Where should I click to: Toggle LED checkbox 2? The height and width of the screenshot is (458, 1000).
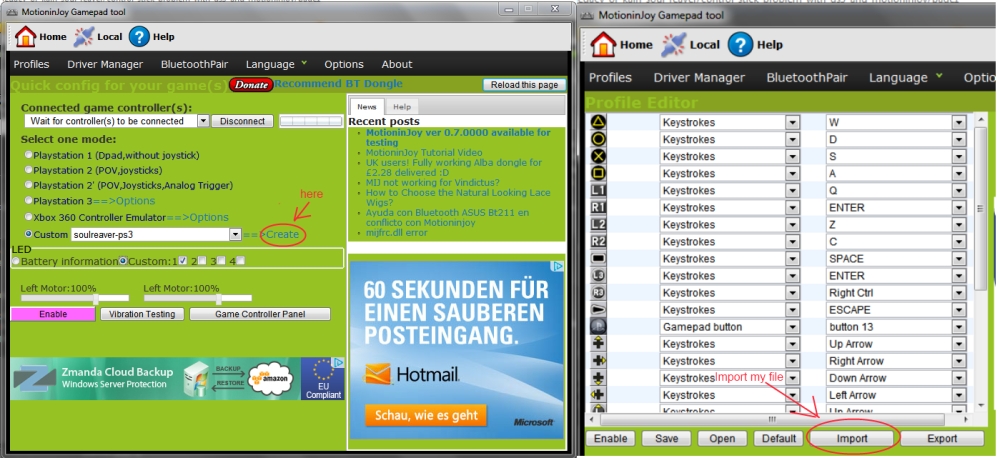202,260
